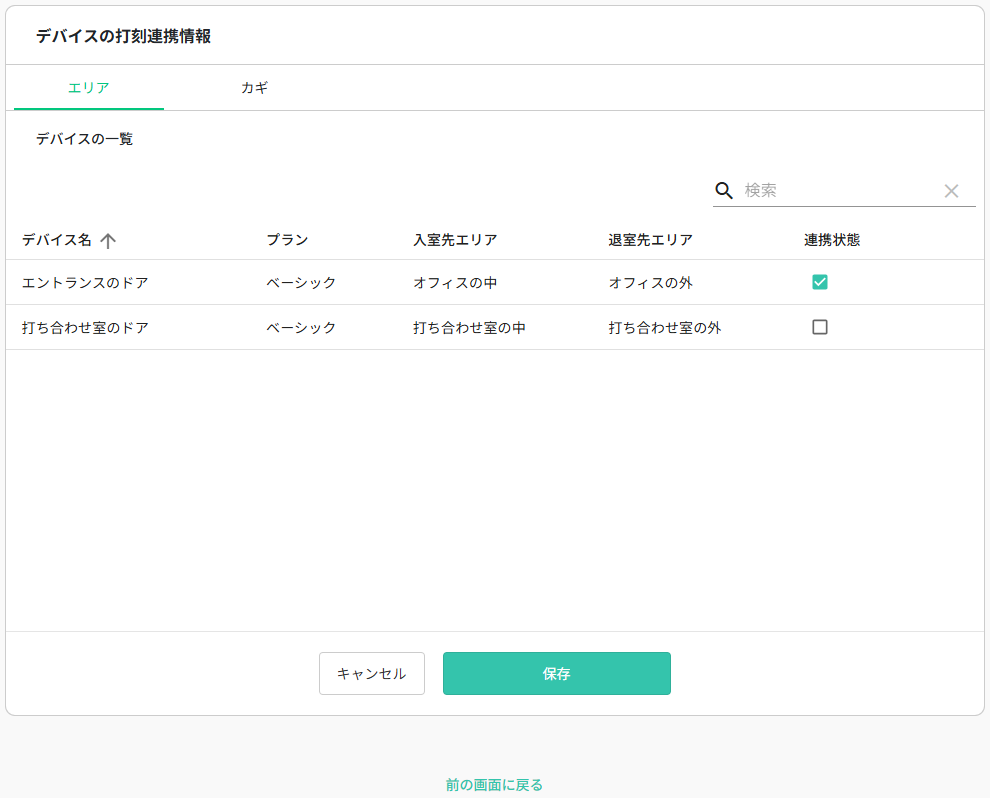
Task: Select the エリア tab
Action: 89,87
